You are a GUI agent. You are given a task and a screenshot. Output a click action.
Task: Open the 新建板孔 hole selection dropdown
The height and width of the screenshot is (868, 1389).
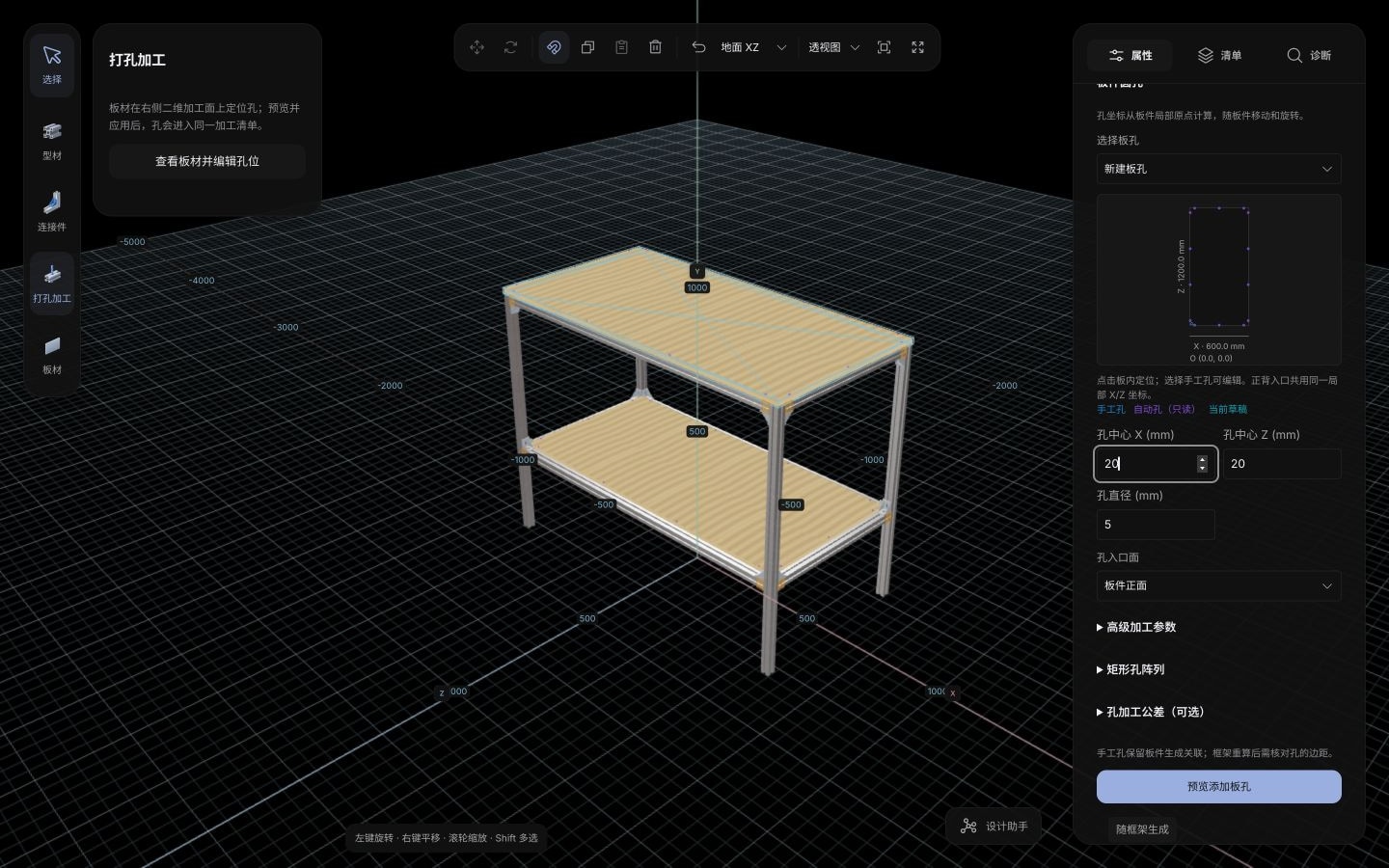point(1218,169)
